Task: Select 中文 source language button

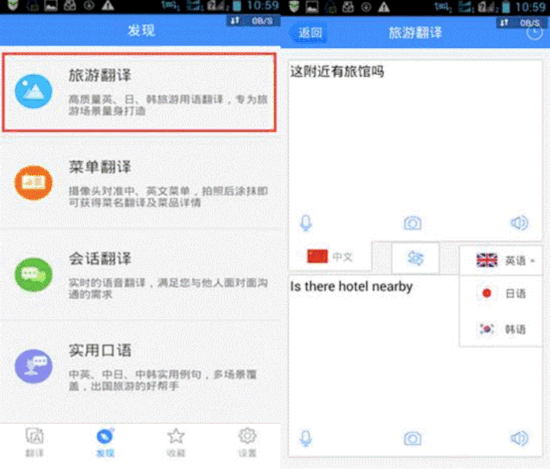Action: pos(330,257)
